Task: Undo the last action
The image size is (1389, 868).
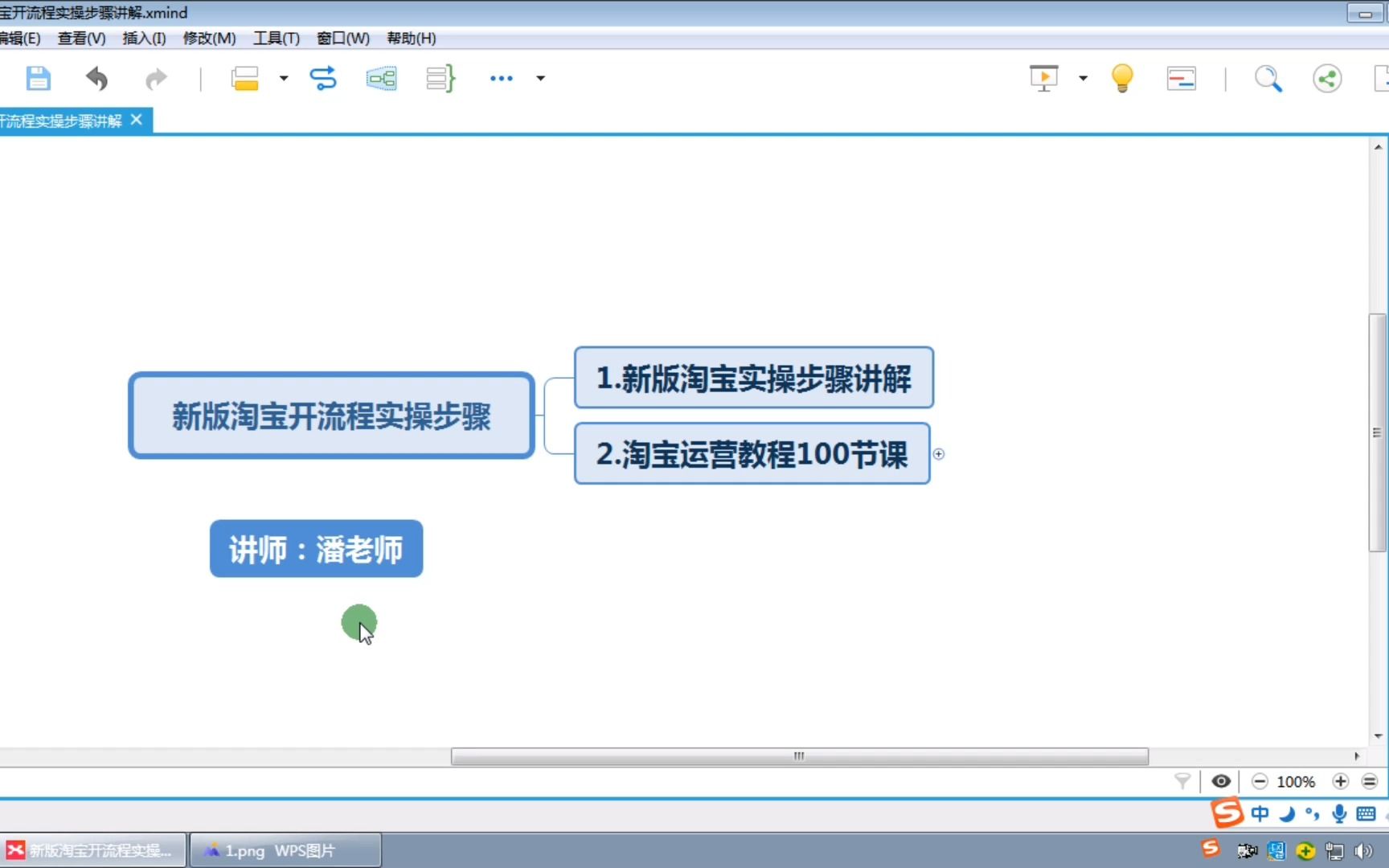Action: coord(96,79)
